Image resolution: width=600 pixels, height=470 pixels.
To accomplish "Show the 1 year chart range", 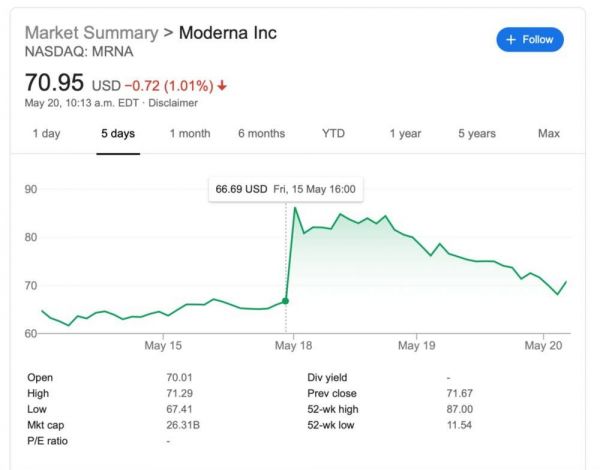I will tap(405, 133).
